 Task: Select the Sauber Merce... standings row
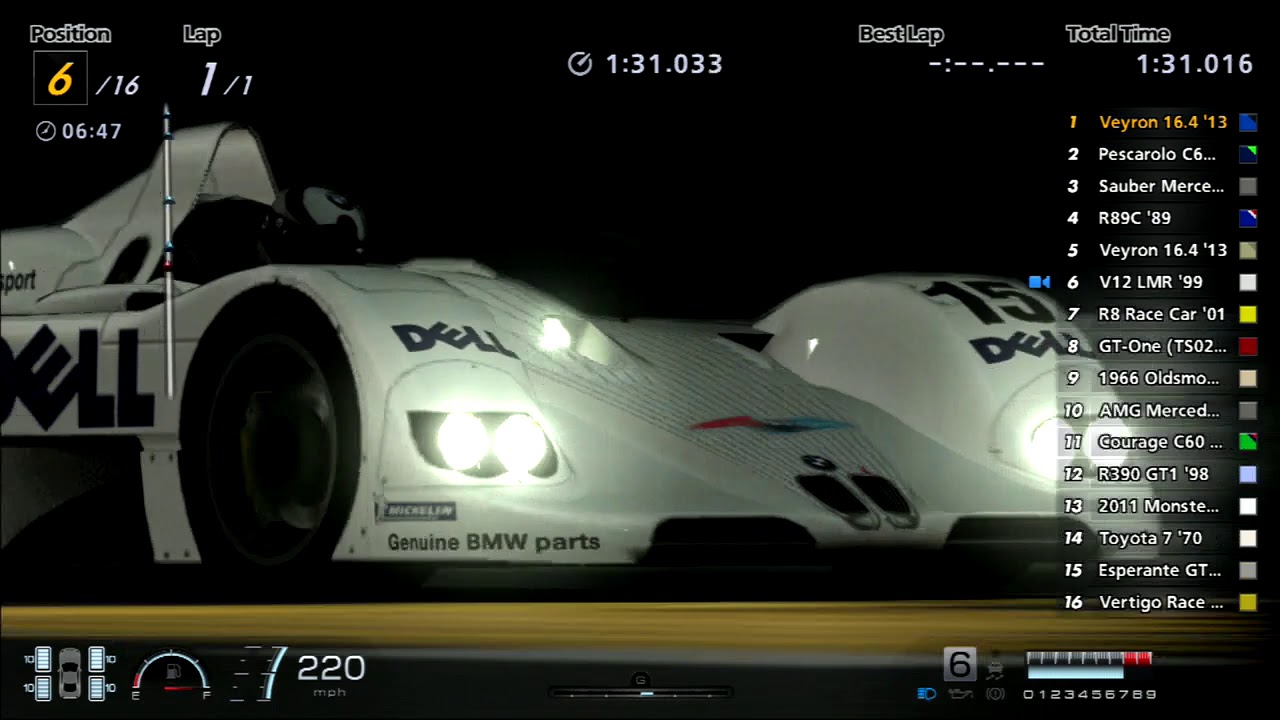click(x=1160, y=186)
